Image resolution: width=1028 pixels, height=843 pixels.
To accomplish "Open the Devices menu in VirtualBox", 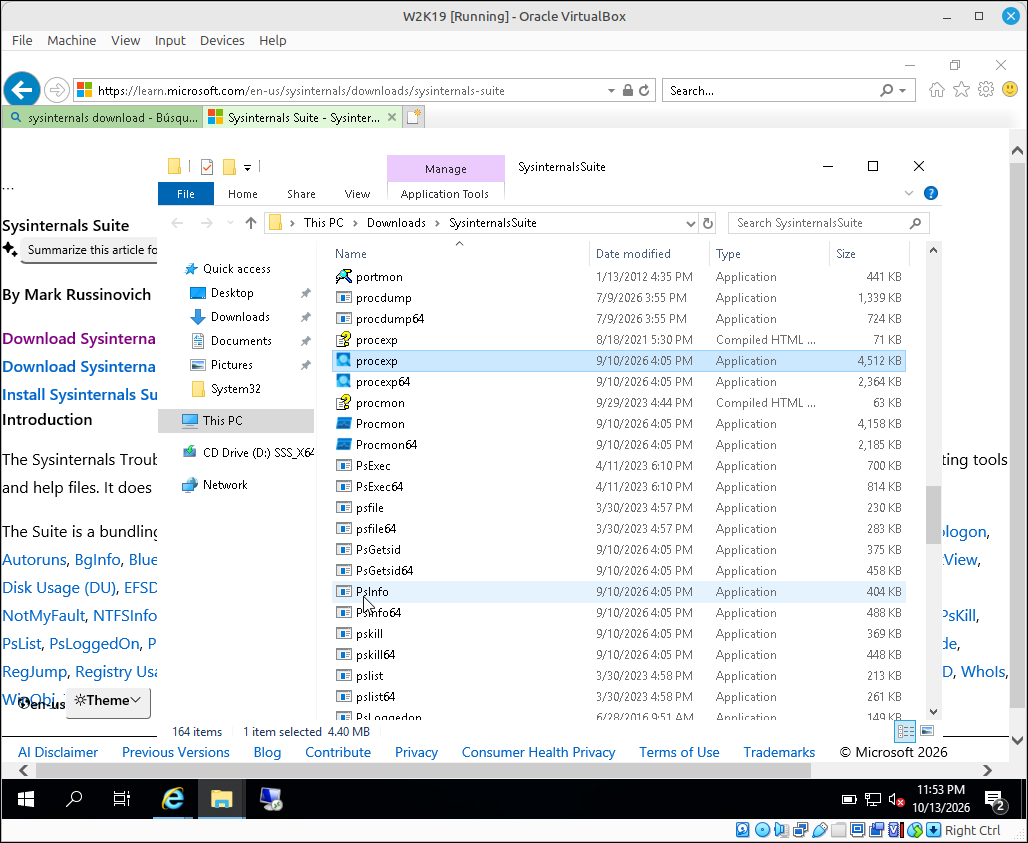I will coord(222,41).
